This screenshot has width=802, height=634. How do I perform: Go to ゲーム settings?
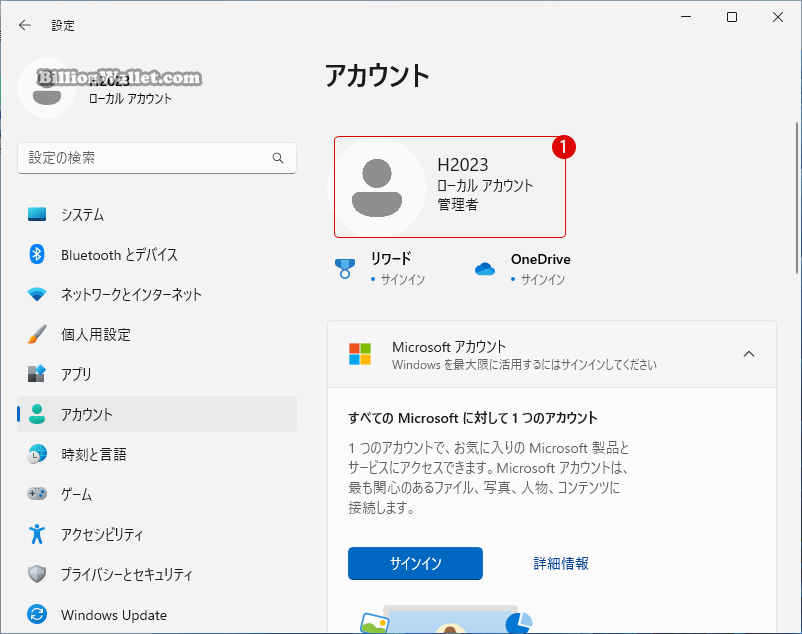pos(157,494)
